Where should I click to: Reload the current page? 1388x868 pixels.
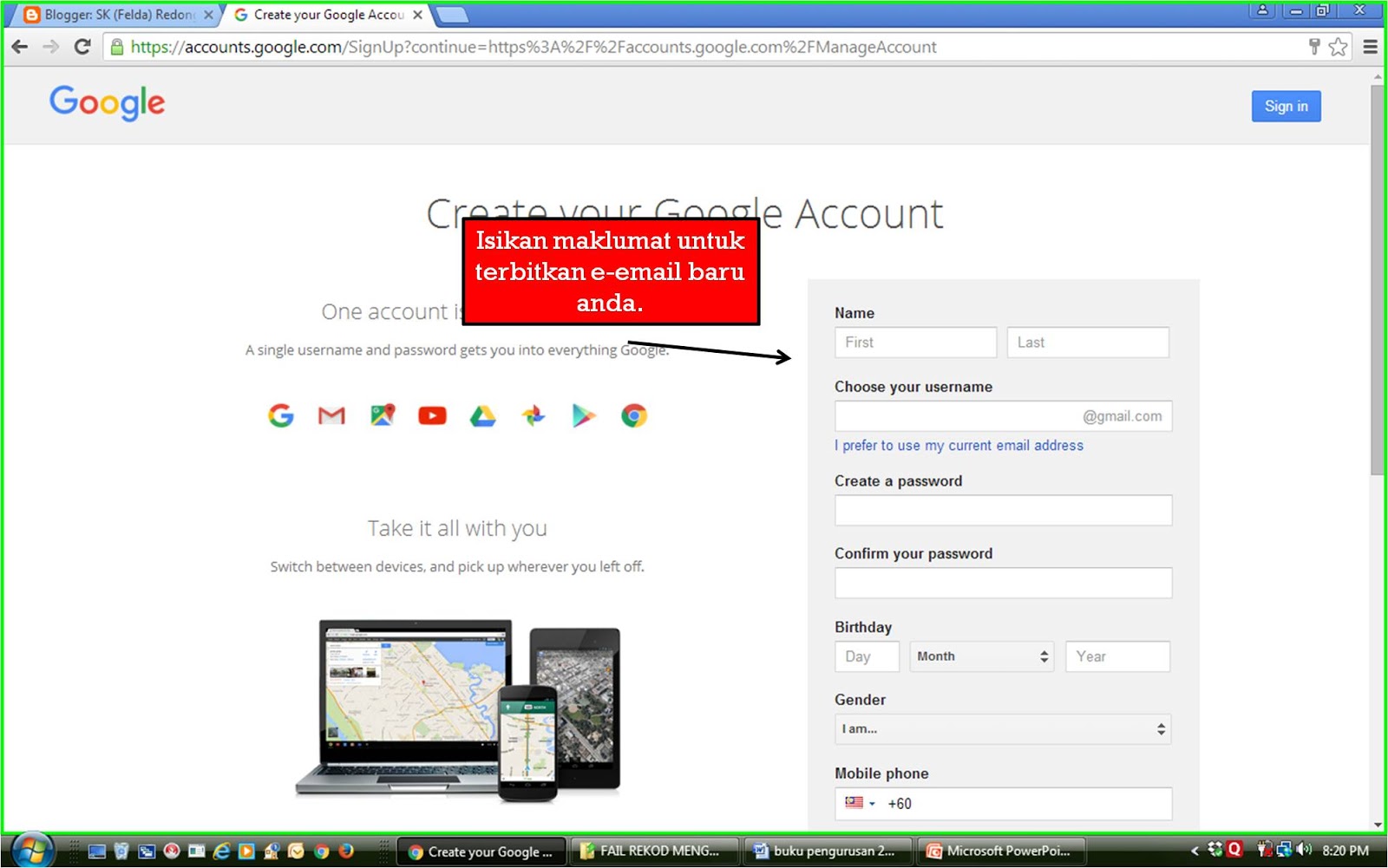tap(82, 47)
